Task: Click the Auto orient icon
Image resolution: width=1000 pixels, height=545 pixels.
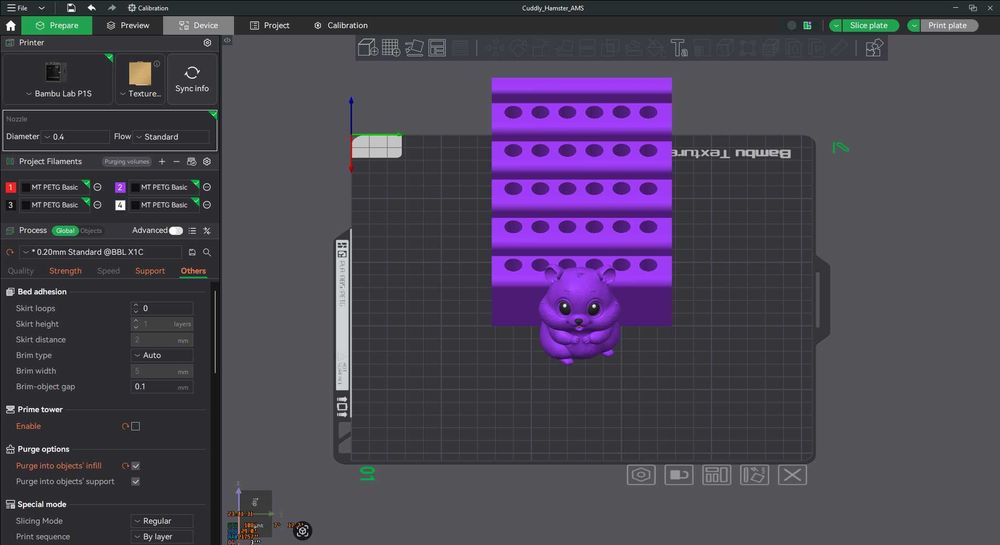Action: [414, 48]
